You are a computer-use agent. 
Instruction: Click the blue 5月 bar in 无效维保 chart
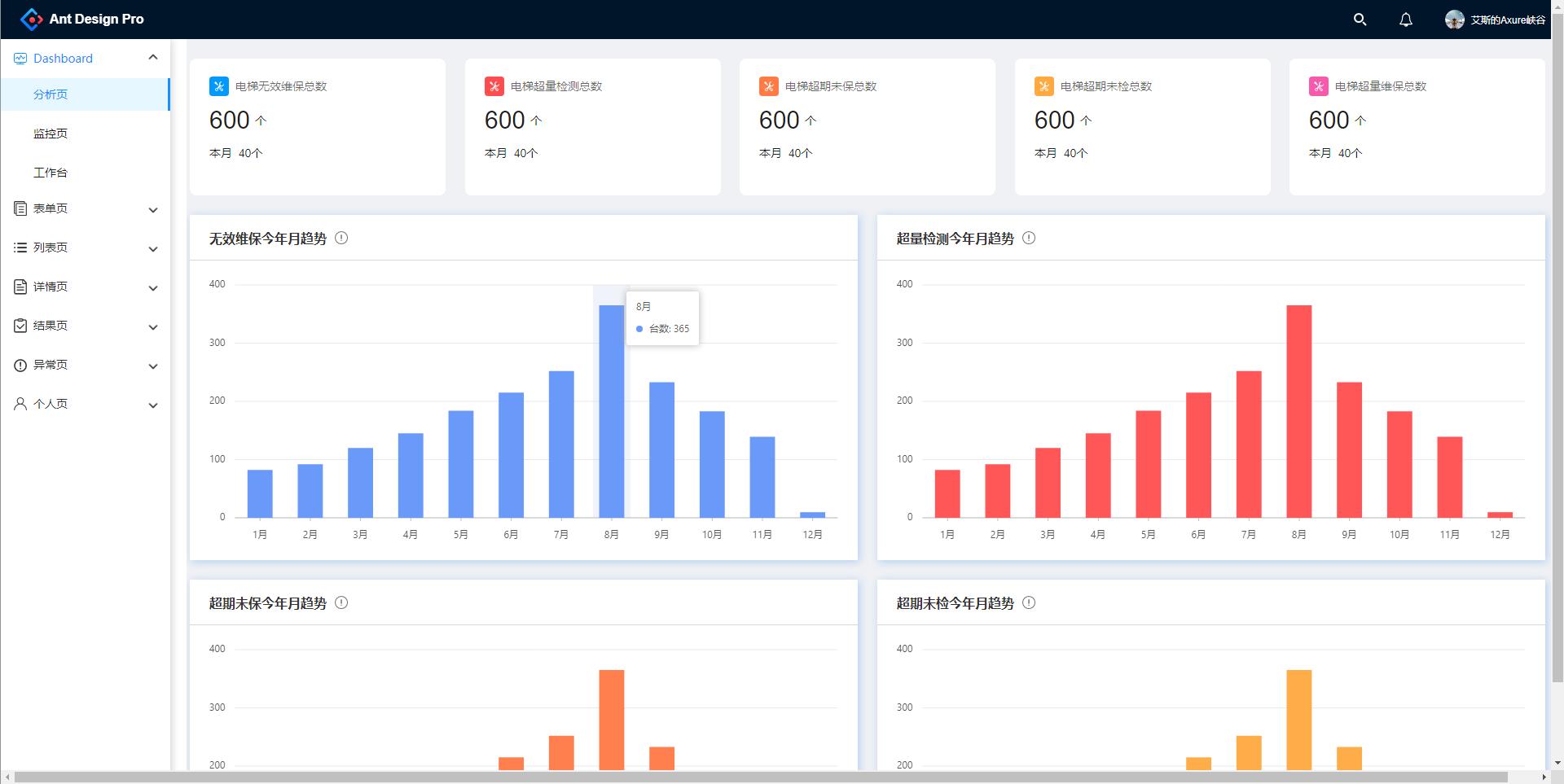[x=461, y=464]
